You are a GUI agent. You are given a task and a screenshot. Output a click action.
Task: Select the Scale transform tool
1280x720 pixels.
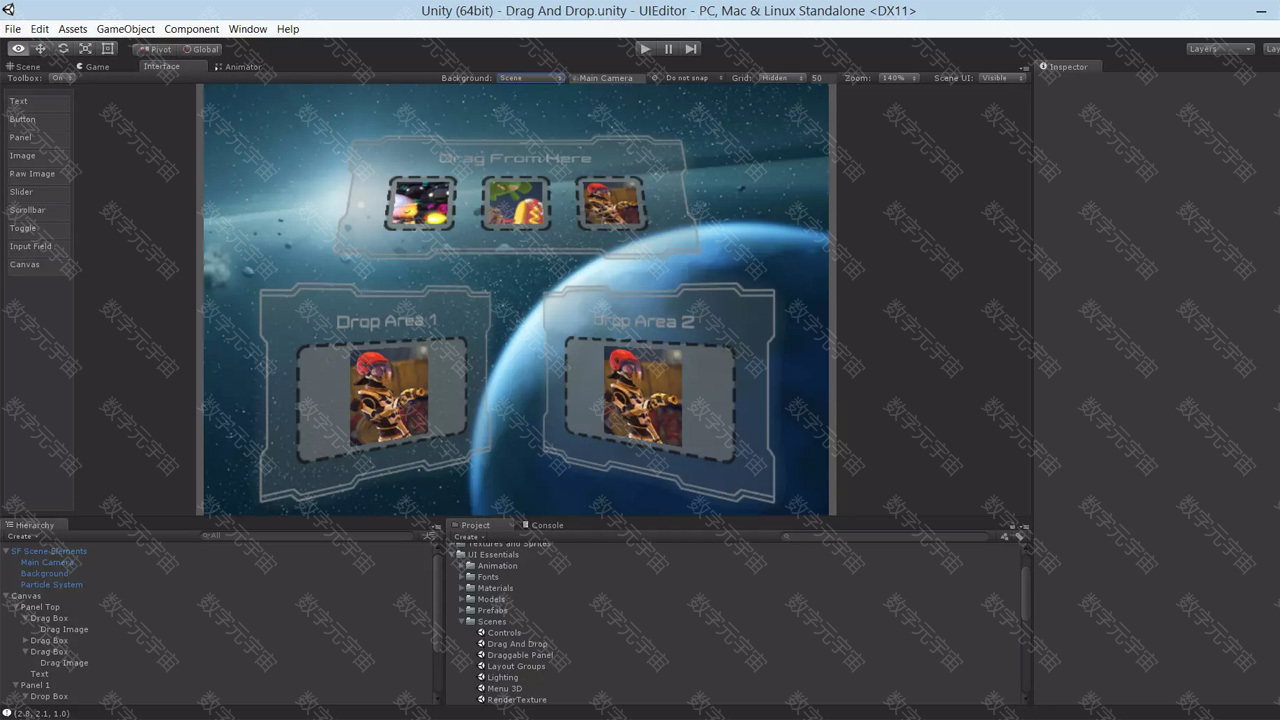pos(86,48)
